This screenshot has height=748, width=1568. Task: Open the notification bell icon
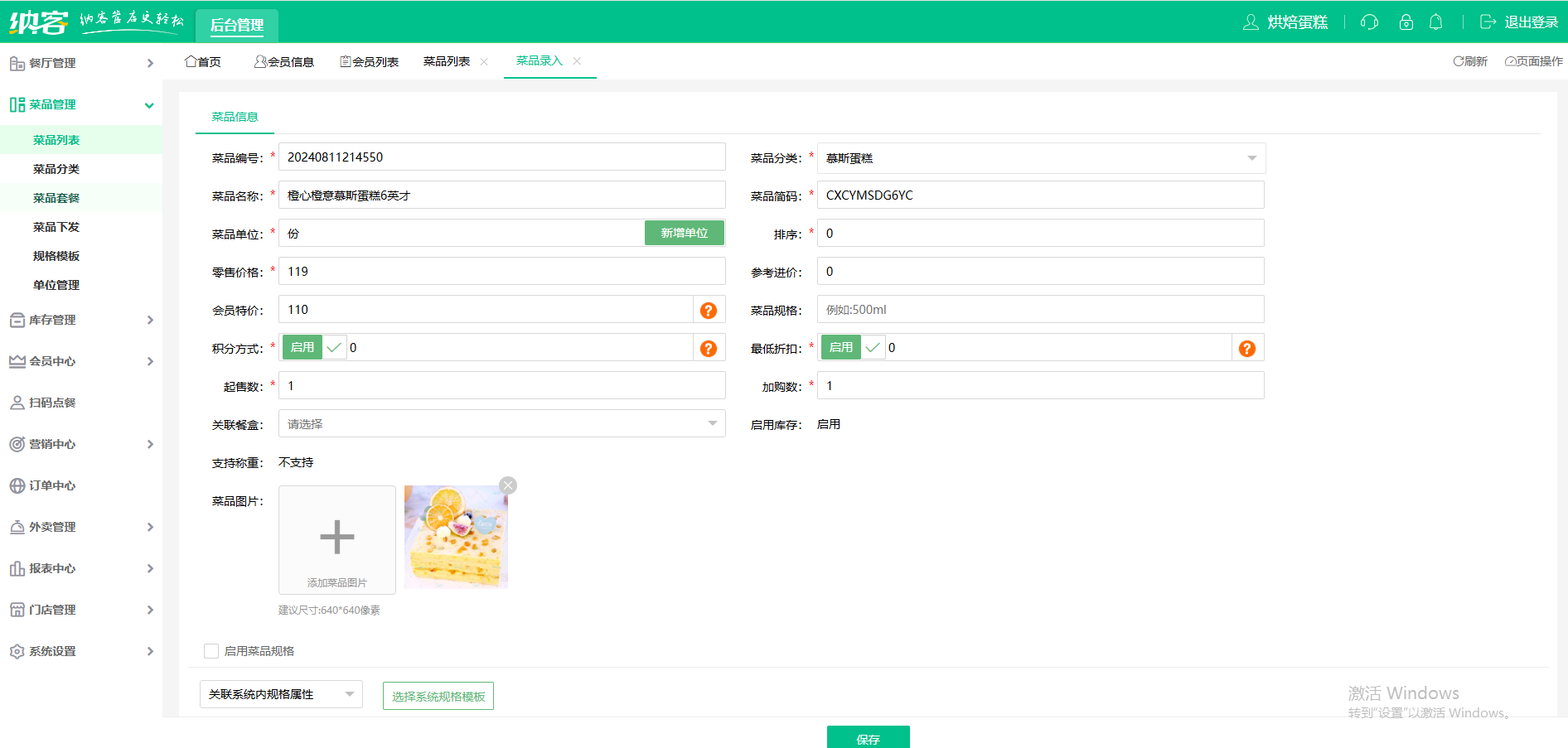click(1436, 22)
